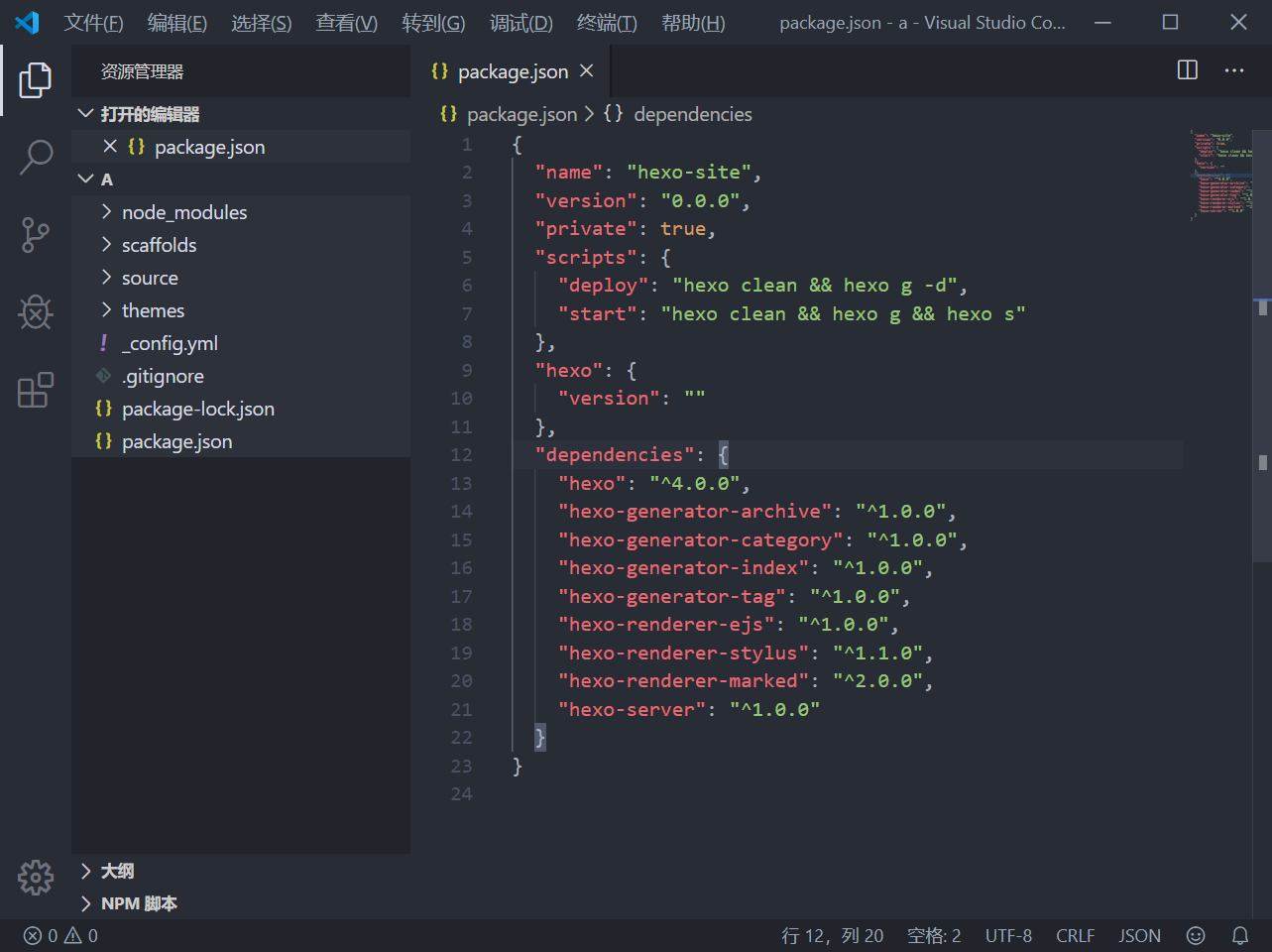Click the Manage gear icon
The image size is (1272, 952).
click(36, 877)
